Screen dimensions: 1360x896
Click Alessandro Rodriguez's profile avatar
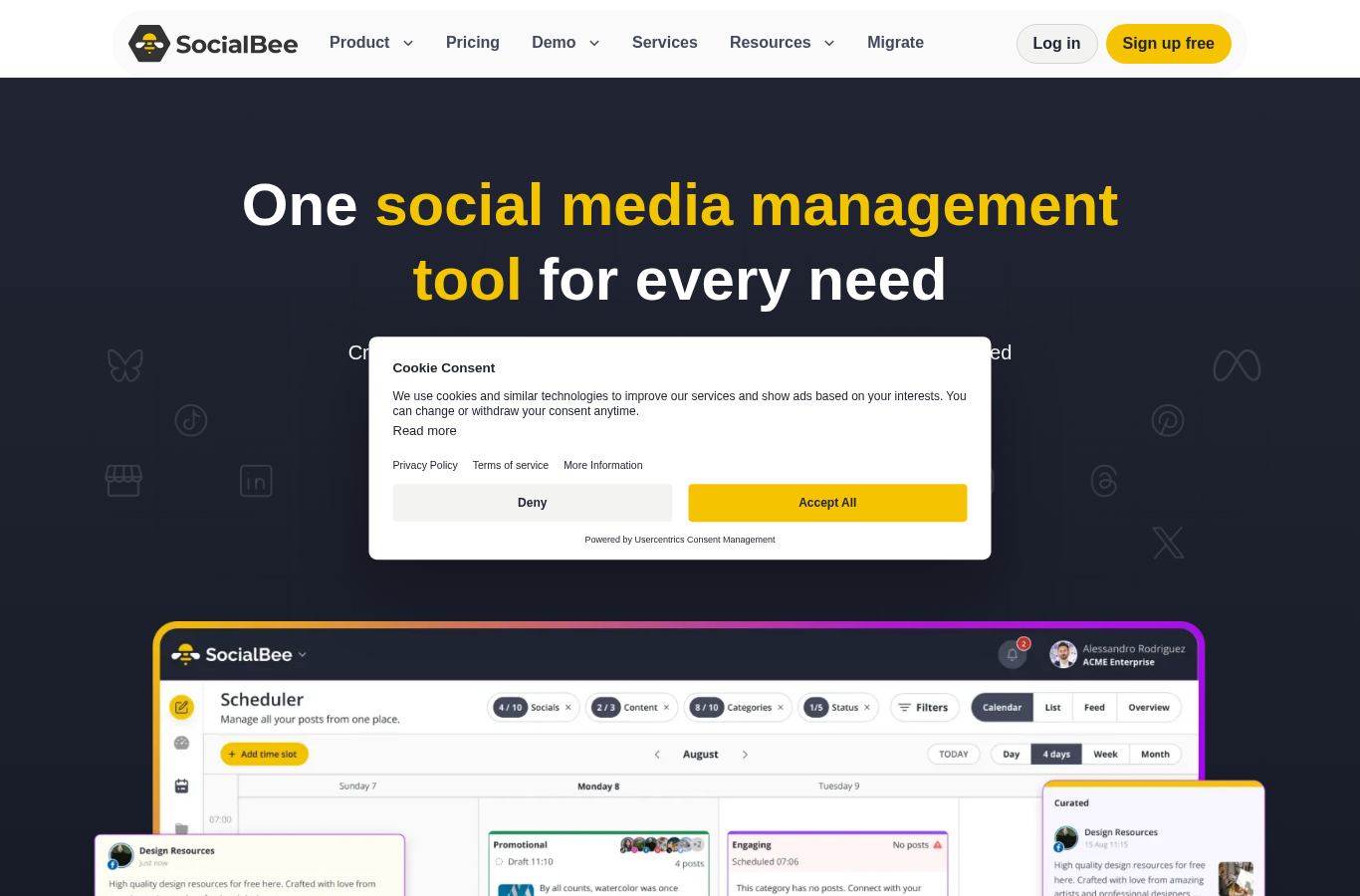(x=1063, y=654)
